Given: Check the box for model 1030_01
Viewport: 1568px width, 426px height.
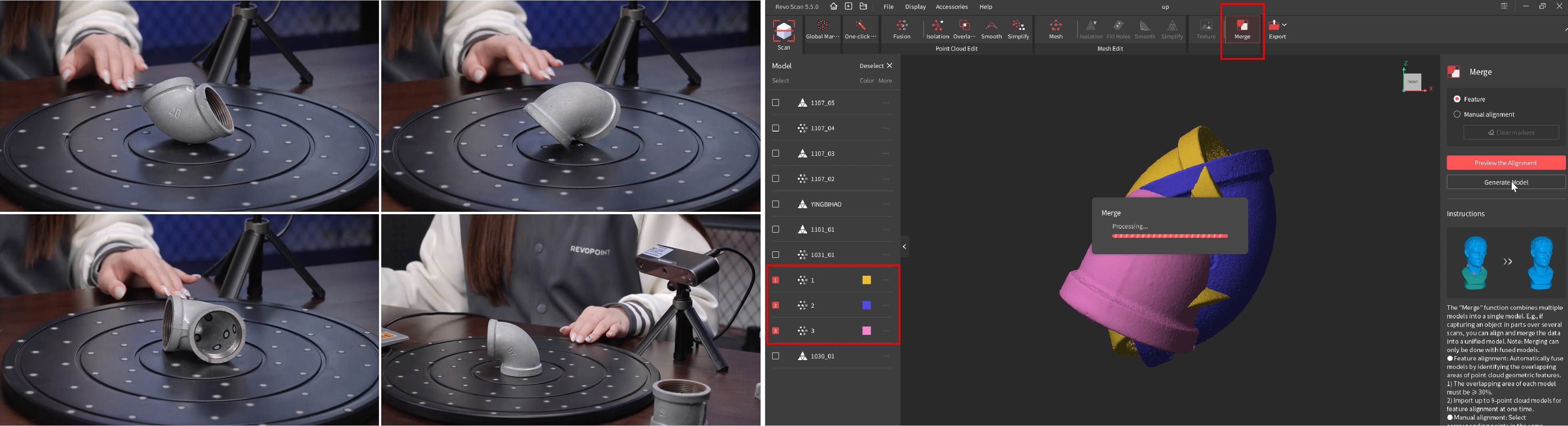Looking at the screenshot, I should (775, 356).
